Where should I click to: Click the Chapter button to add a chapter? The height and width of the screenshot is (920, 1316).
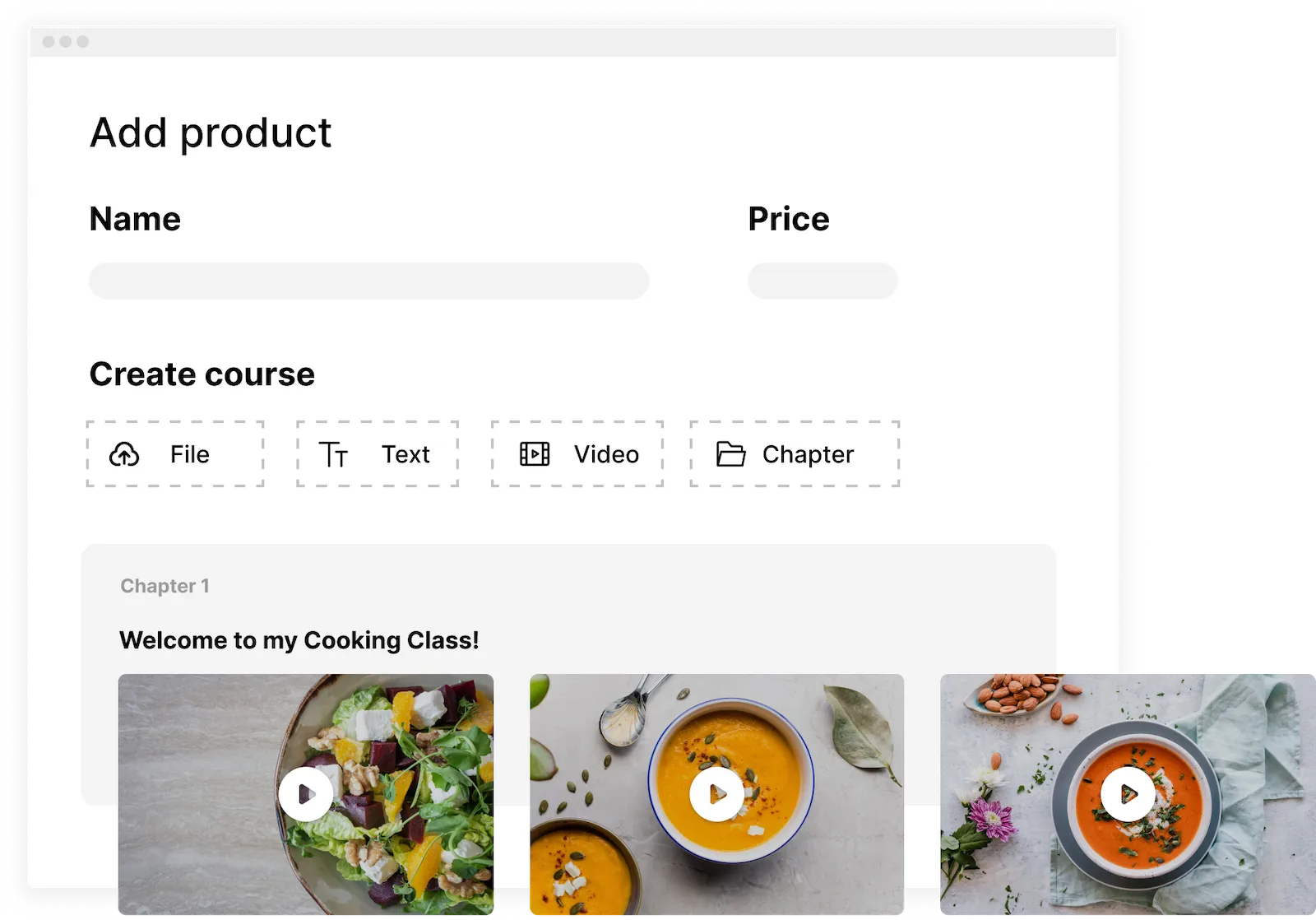click(793, 453)
